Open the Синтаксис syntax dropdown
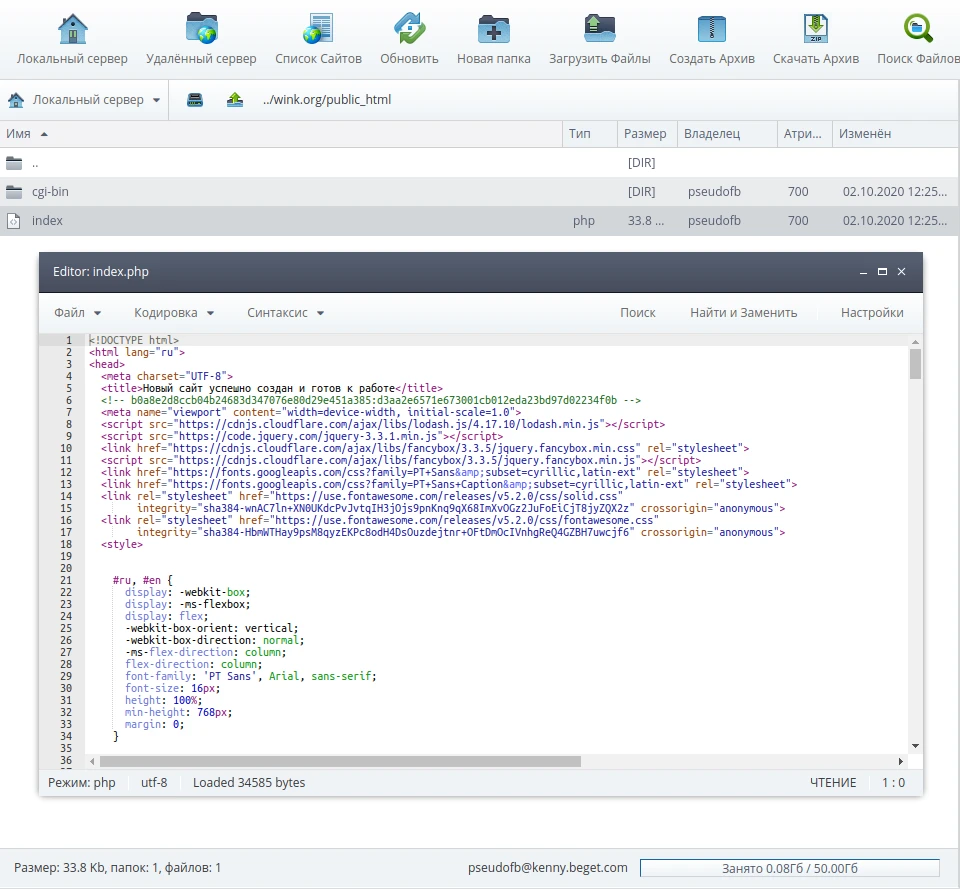960x889 pixels. click(x=285, y=313)
